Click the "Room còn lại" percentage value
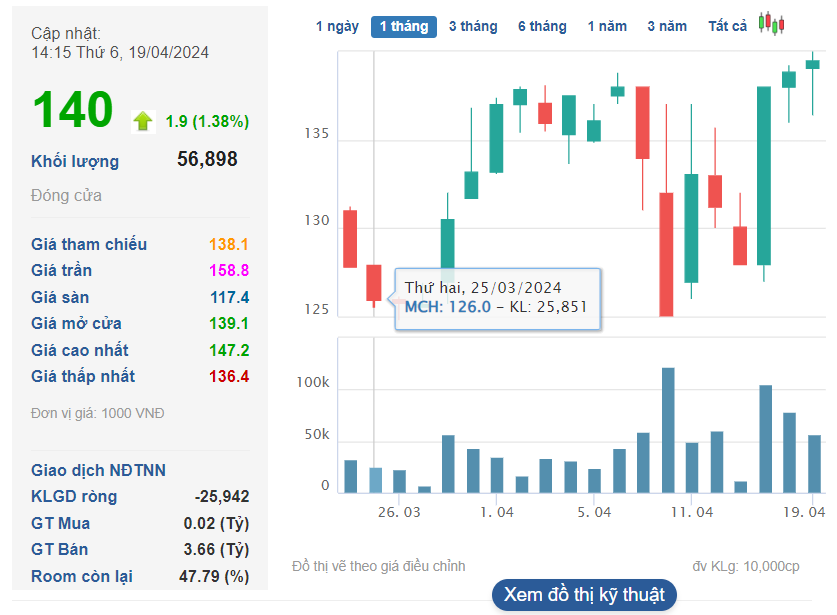Image resolution: width=837 pixels, height=615 pixels. point(213,576)
